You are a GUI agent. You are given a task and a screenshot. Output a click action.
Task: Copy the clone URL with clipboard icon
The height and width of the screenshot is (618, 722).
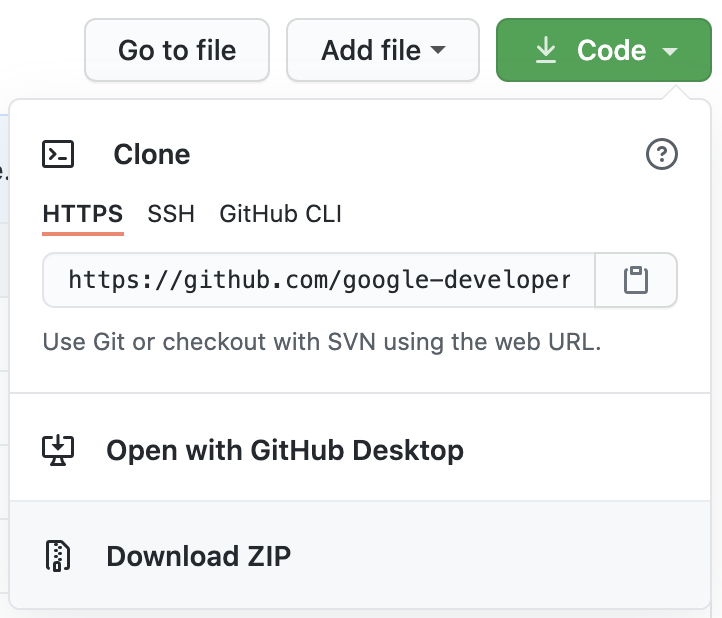636,280
